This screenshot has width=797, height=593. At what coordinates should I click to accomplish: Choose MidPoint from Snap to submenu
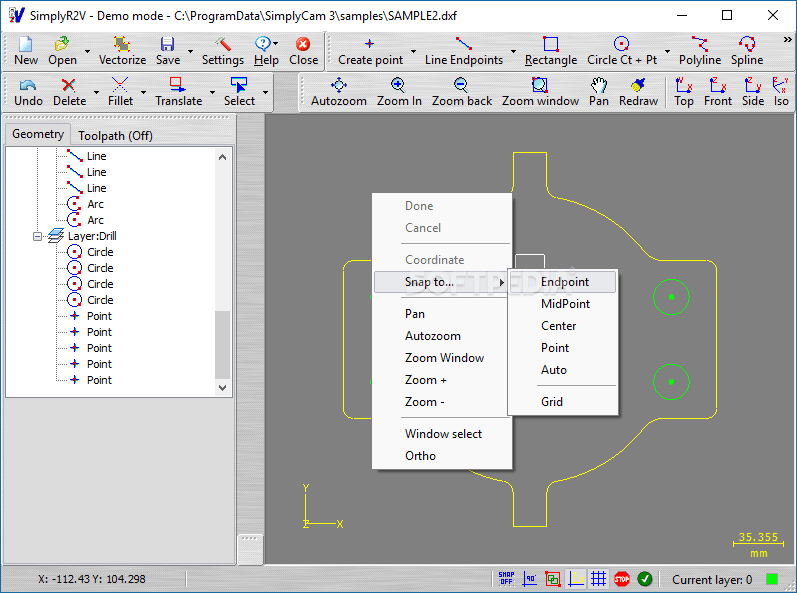point(565,304)
